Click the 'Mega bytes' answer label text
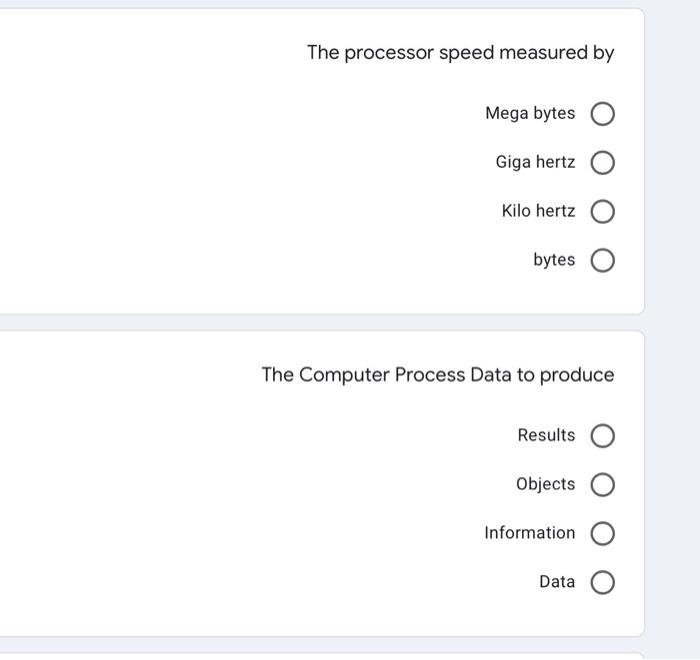The height and width of the screenshot is (660, 700). tap(530, 114)
